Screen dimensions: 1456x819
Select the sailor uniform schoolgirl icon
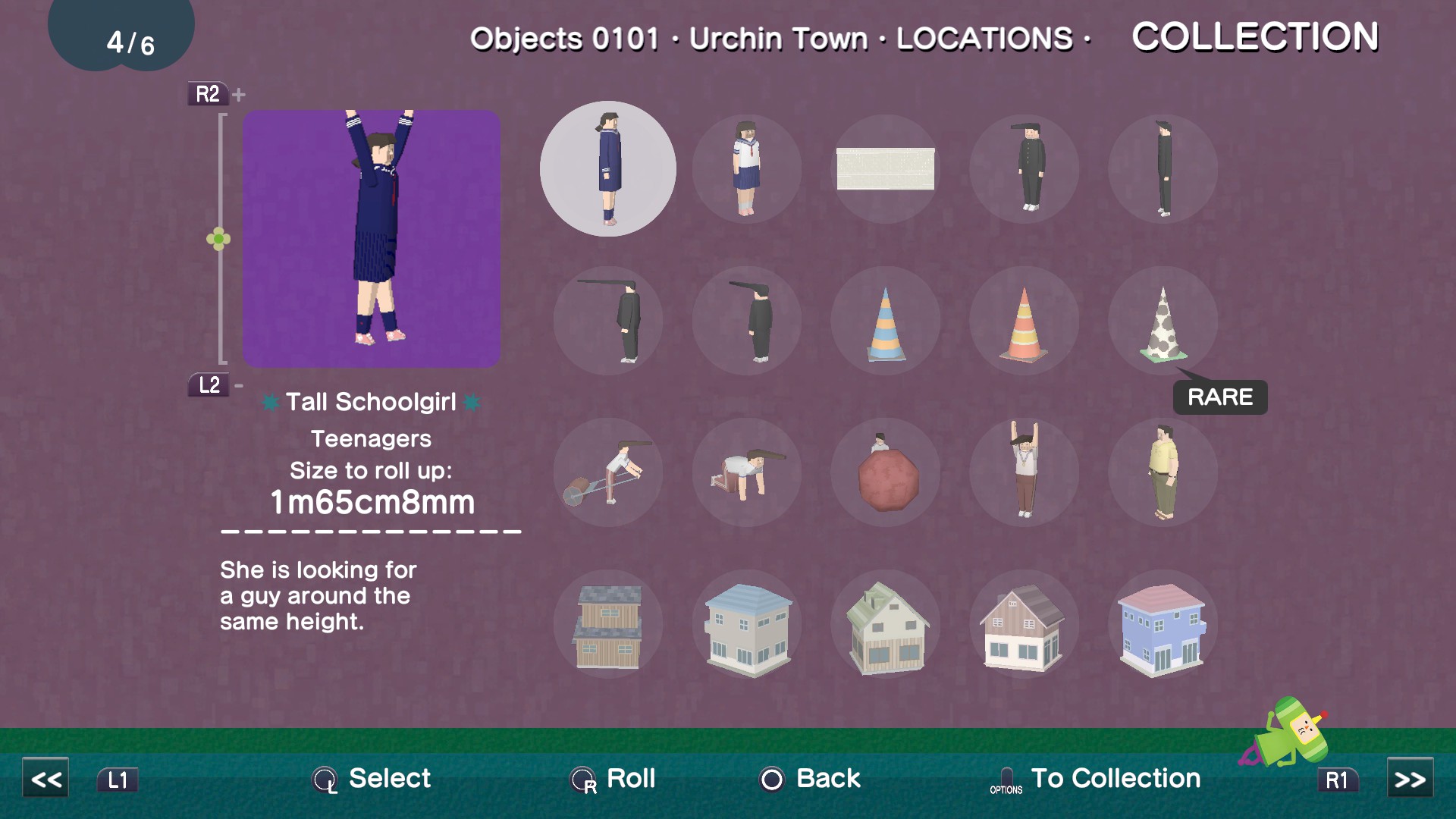tap(747, 168)
